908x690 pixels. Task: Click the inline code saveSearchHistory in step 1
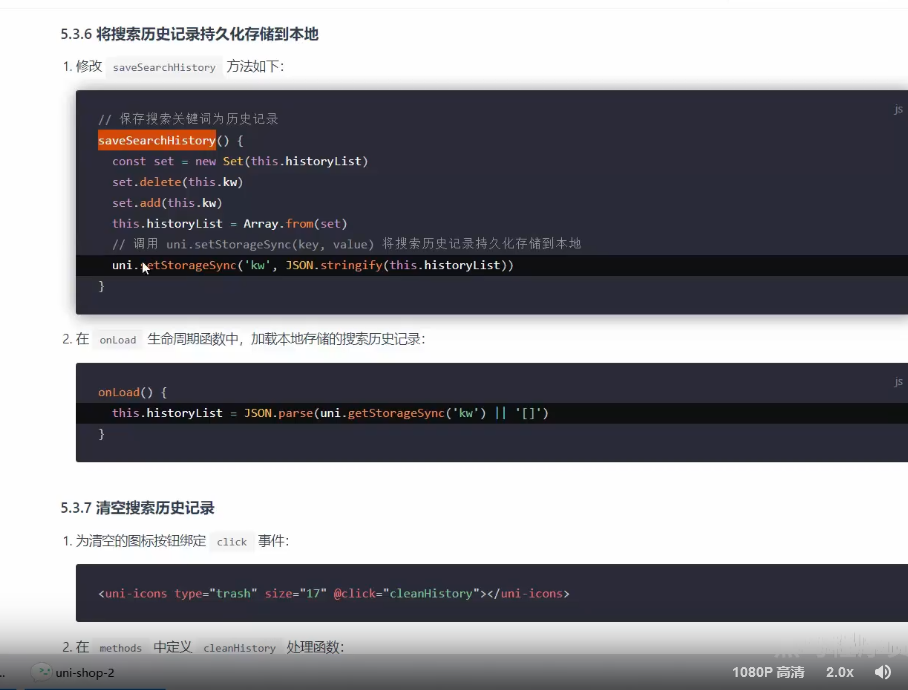(164, 67)
